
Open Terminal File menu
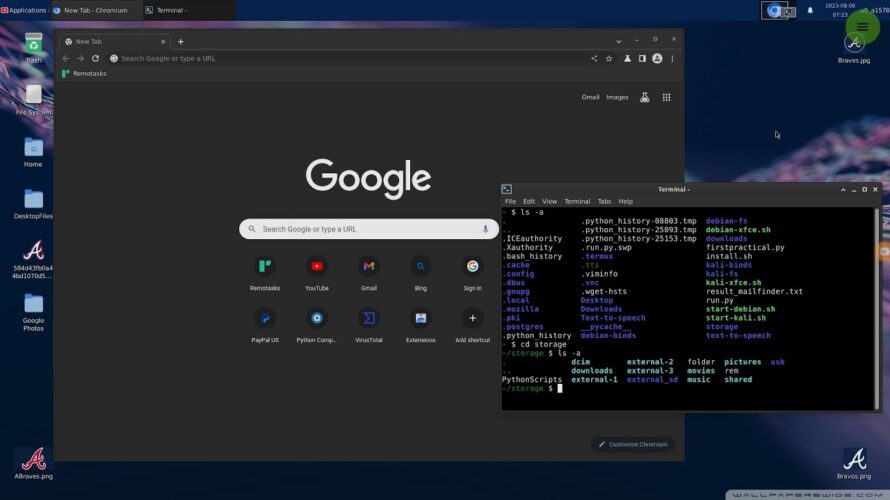pos(510,201)
